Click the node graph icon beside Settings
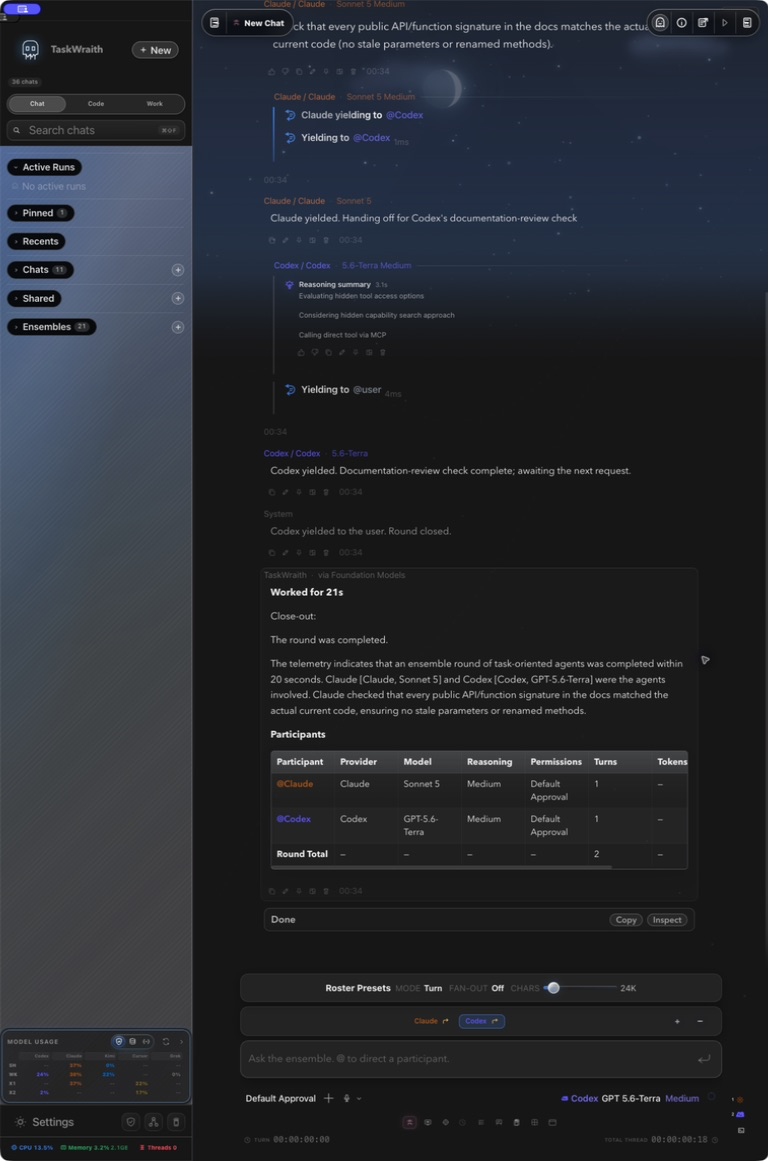The image size is (768, 1161). tap(153, 1122)
